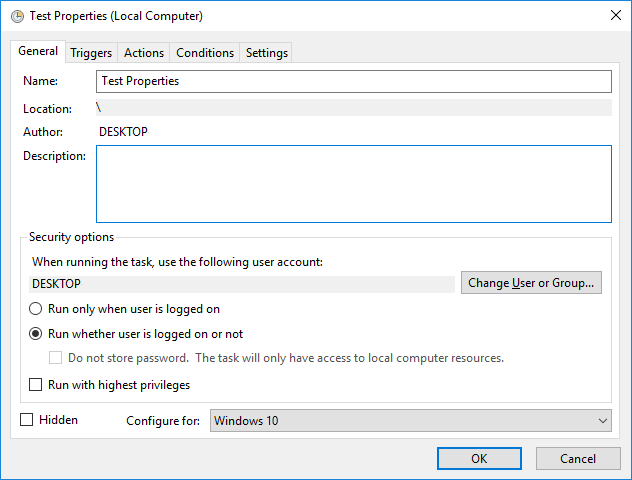Confirm changes with the OK button
Viewport: 632px width, 480px height.
[x=479, y=458]
